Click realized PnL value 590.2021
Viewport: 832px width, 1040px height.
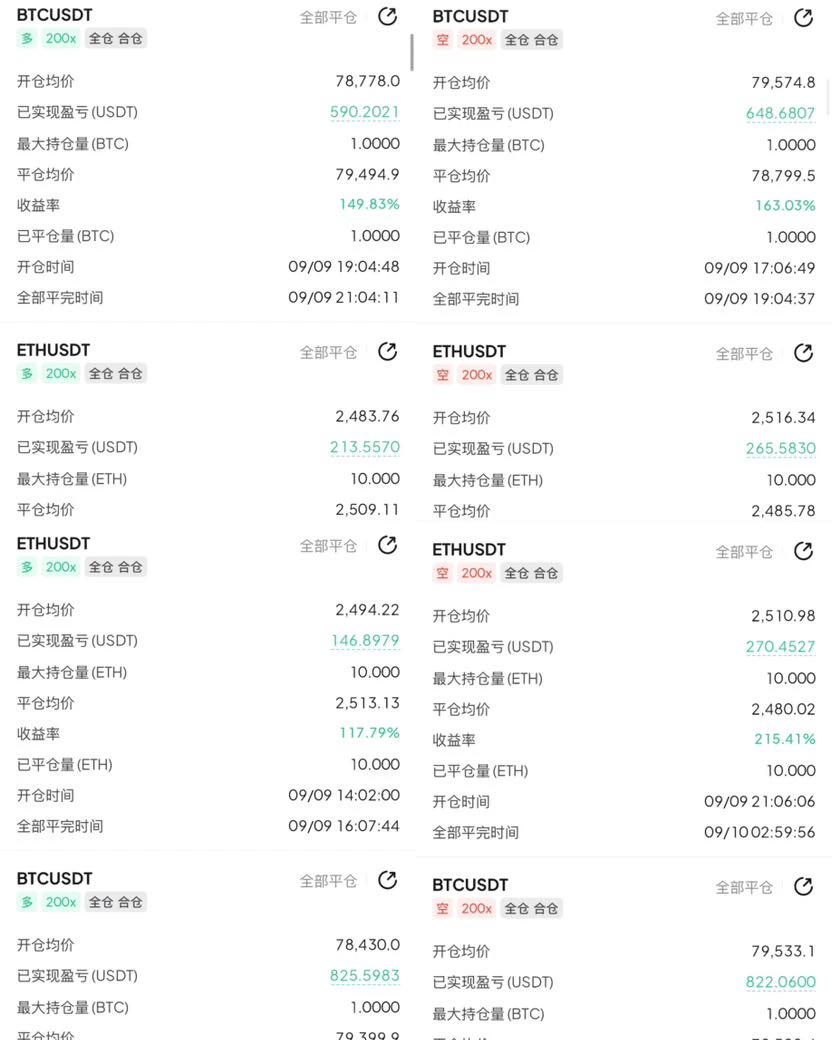365,112
